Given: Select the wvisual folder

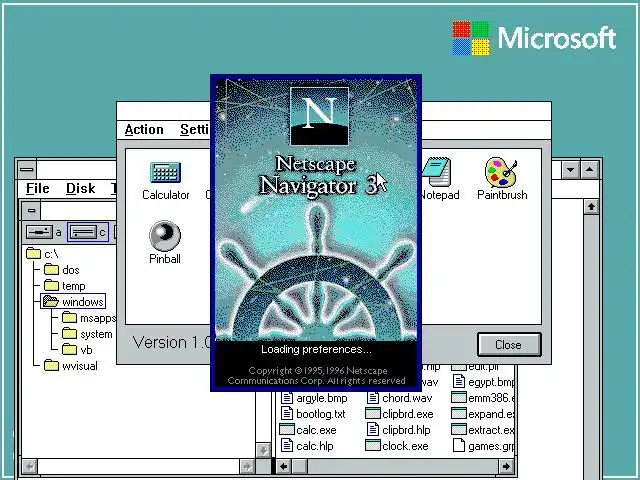Looking at the screenshot, I should (71, 366).
